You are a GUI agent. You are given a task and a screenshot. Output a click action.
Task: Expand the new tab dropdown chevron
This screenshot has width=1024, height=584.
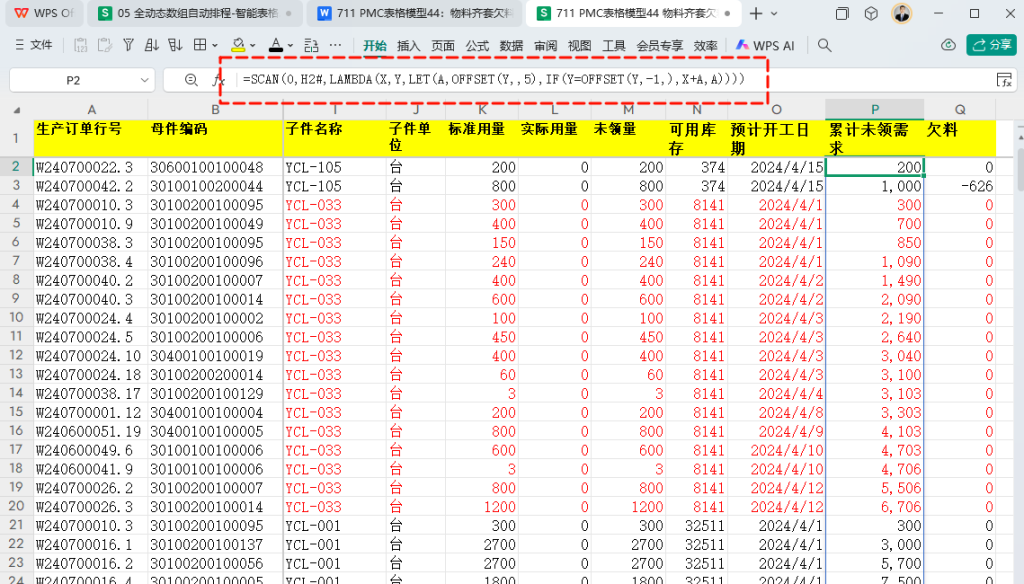point(775,13)
